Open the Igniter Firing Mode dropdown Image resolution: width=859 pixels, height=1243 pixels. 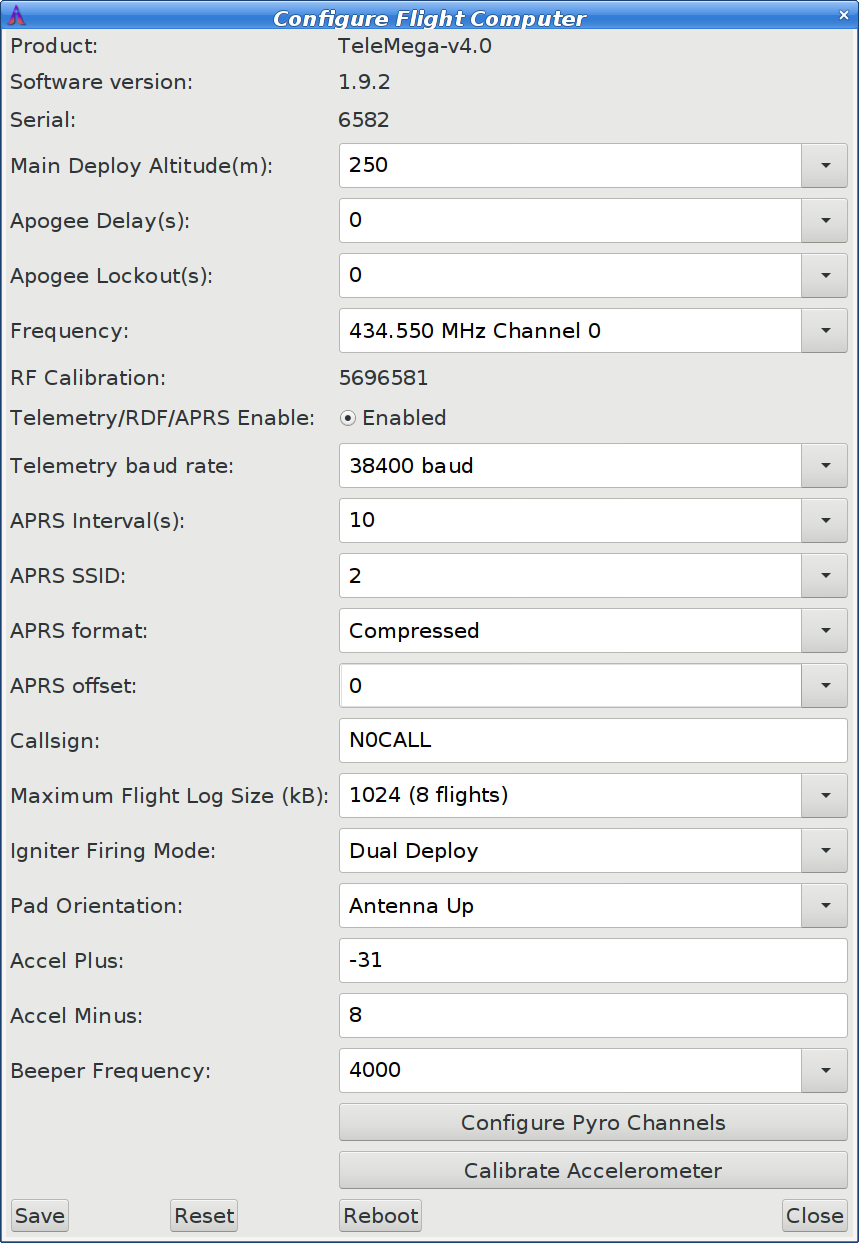click(x=824, y=851)
